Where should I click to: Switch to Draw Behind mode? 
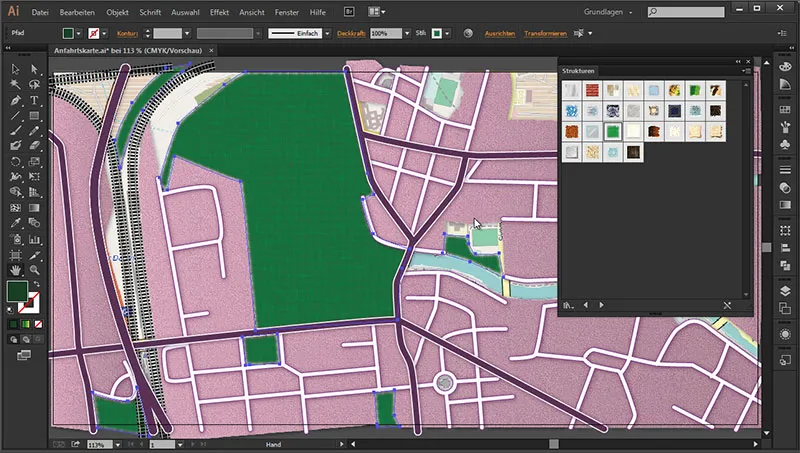[x=26, y=339]
